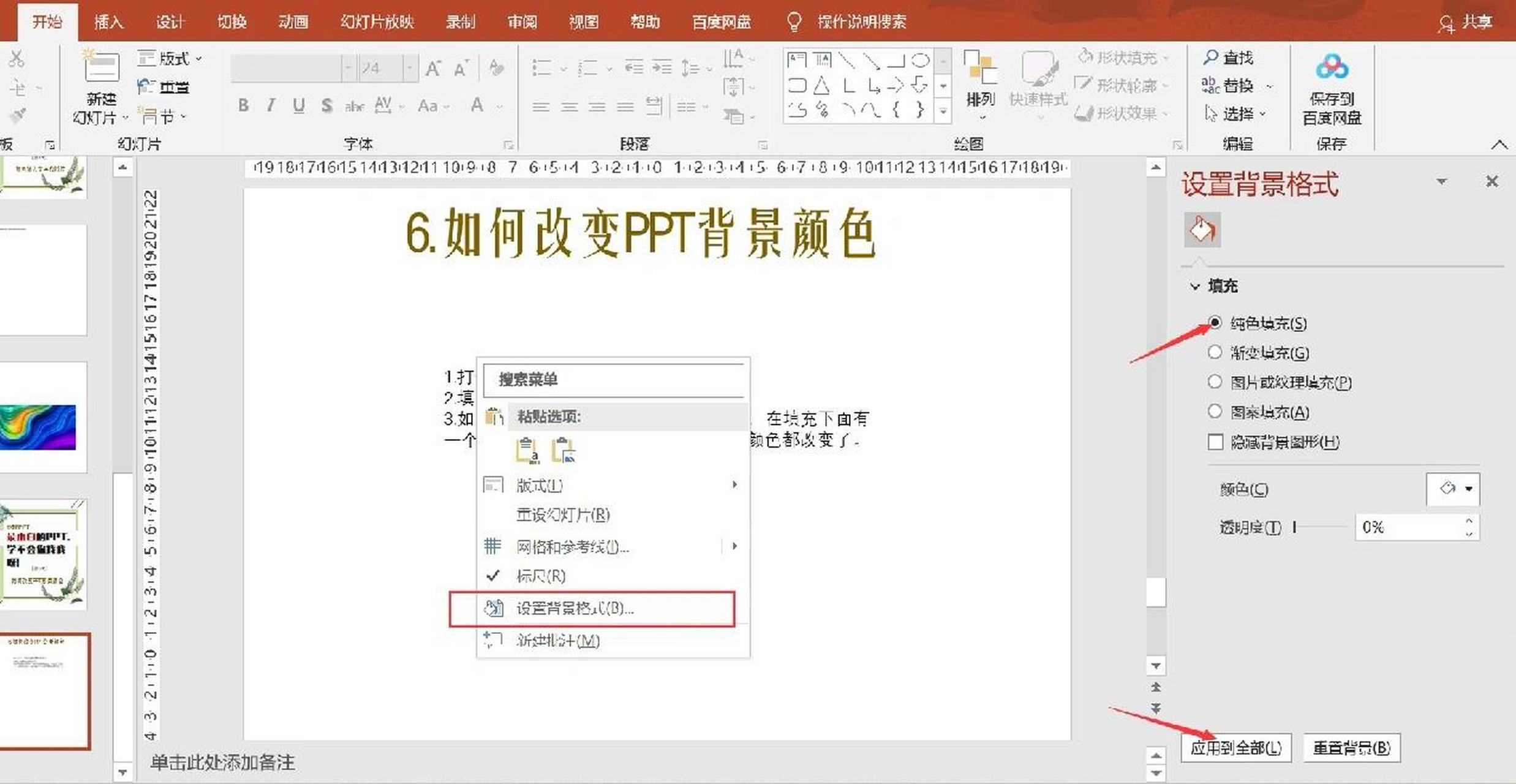Click the text shadow S icon
1516x784 pixels.
[x=327, y=105]
